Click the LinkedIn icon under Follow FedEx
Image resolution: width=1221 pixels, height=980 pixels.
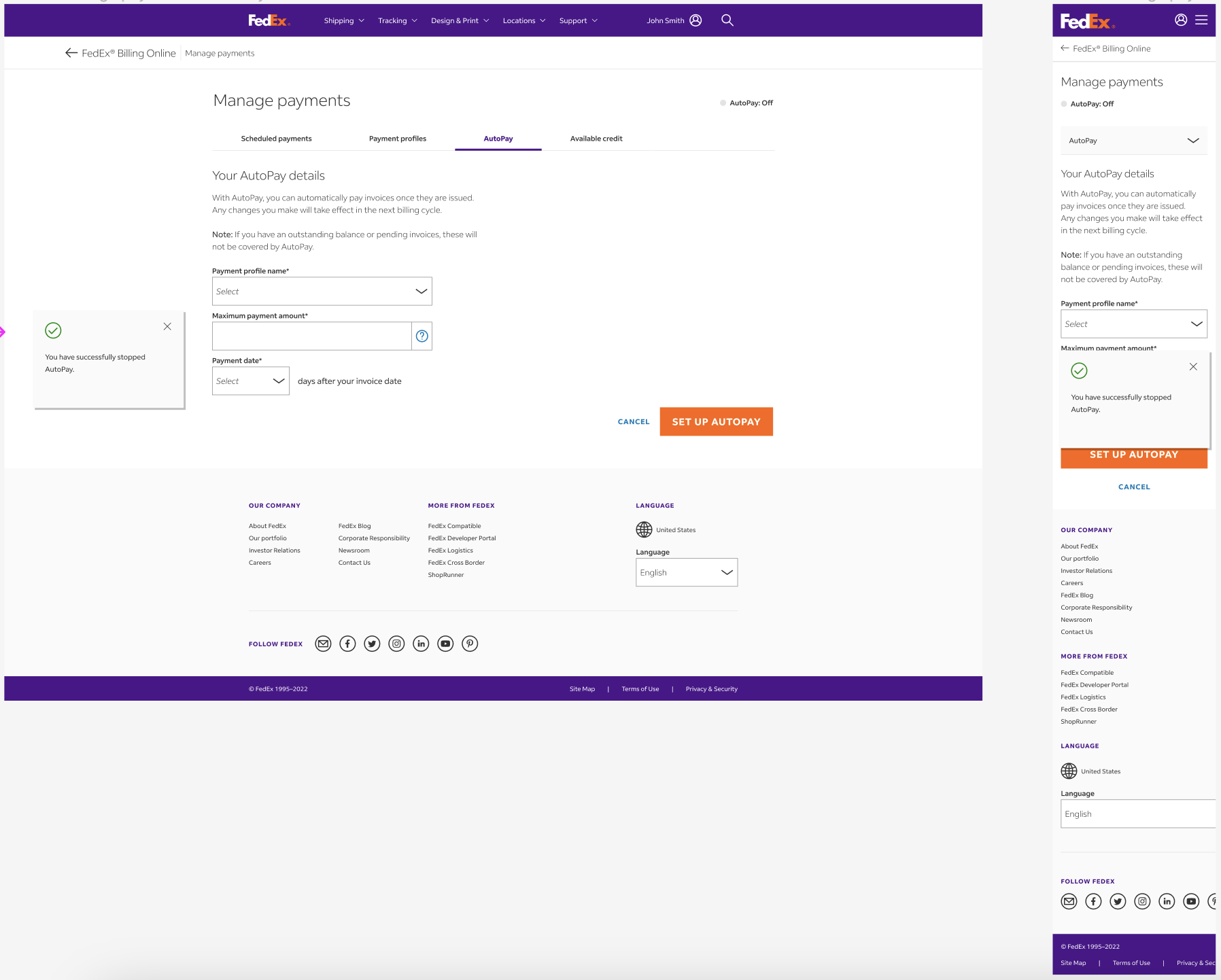421,643
